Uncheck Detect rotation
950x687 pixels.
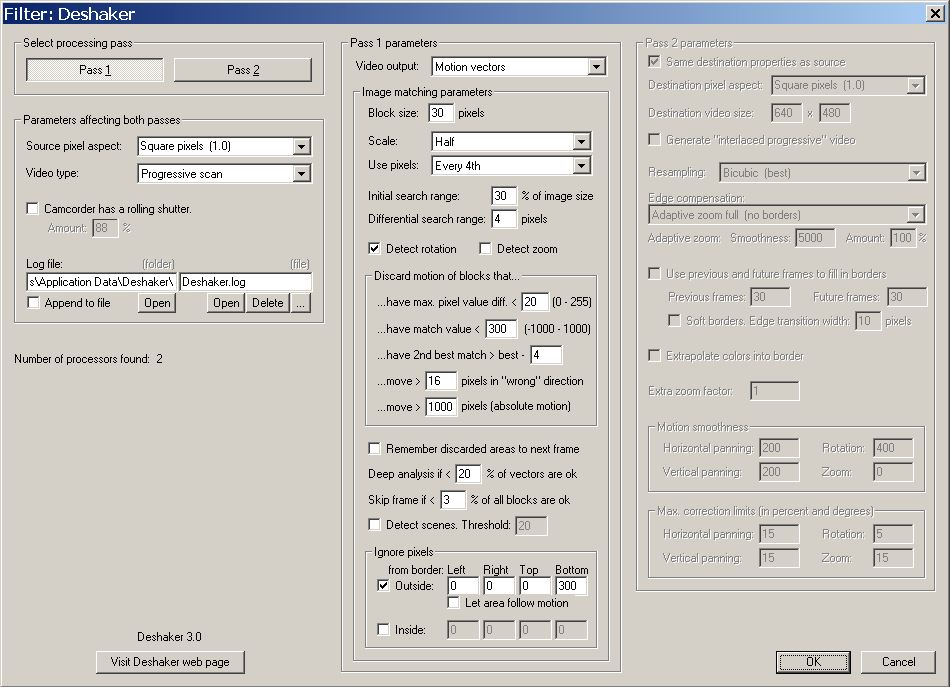point(374,248)
